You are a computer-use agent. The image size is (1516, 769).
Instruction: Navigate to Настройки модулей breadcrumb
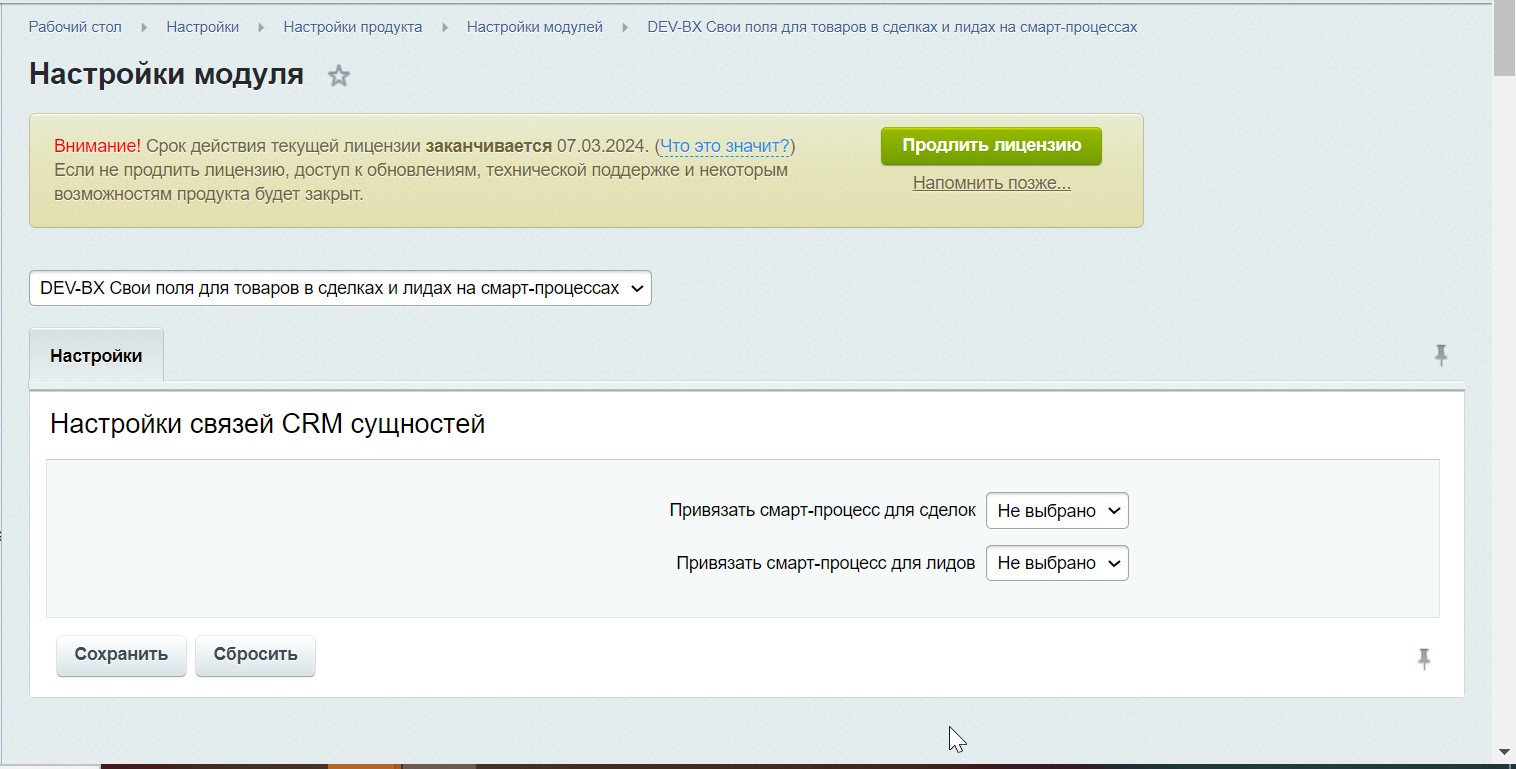coord(534,27)
